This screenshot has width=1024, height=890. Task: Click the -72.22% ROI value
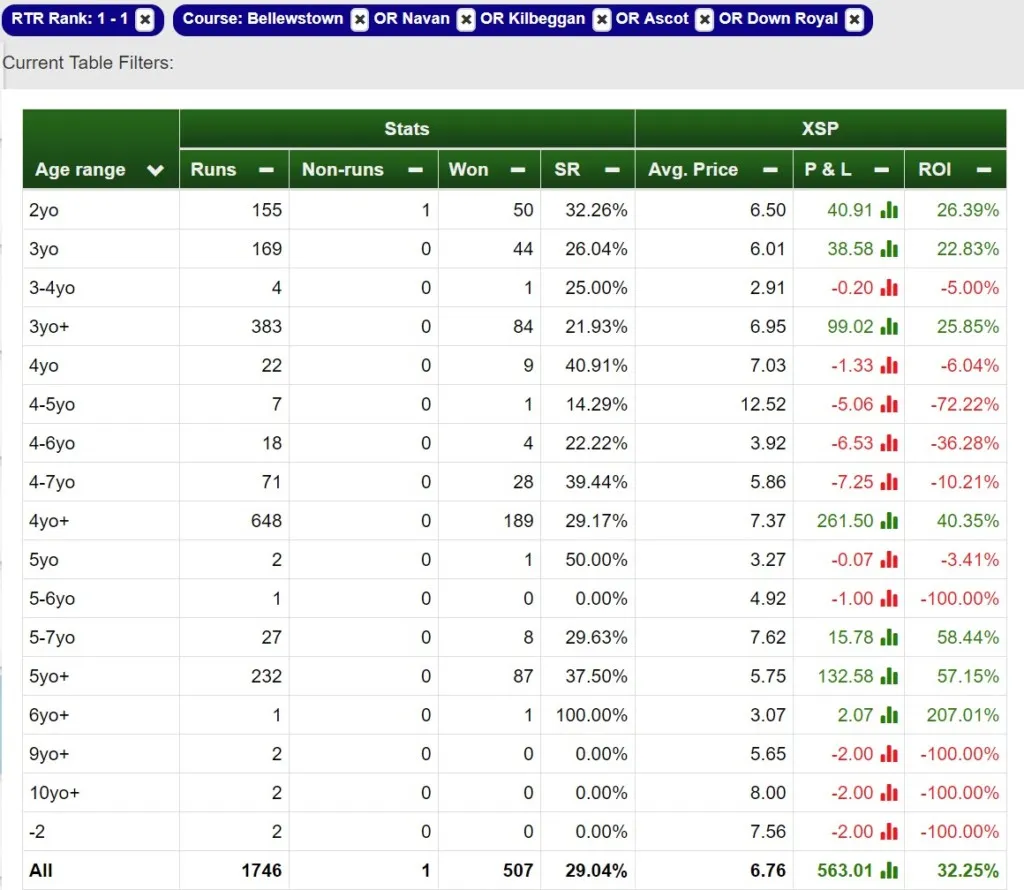pyautogui.click(x=965, y=404)
